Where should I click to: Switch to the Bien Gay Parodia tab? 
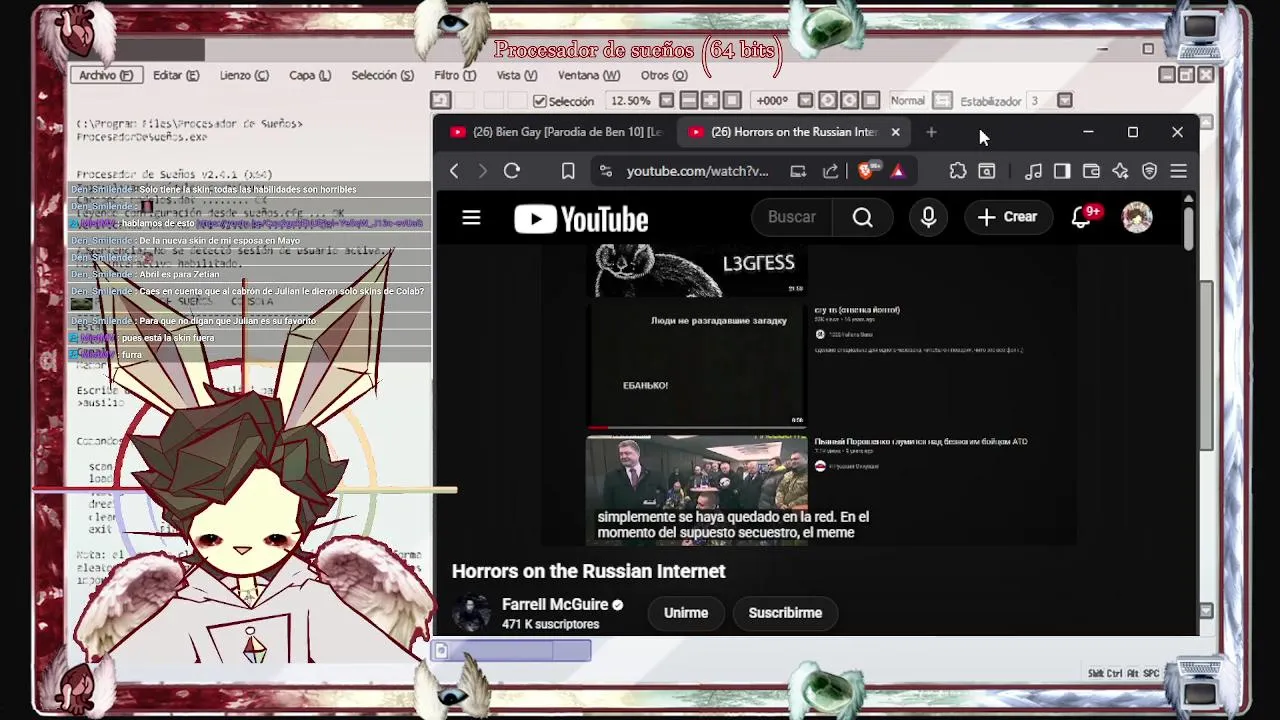556,132
